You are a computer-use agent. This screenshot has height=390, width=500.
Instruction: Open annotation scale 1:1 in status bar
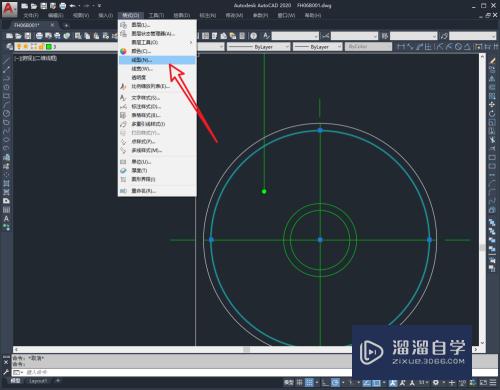[423, 383]
